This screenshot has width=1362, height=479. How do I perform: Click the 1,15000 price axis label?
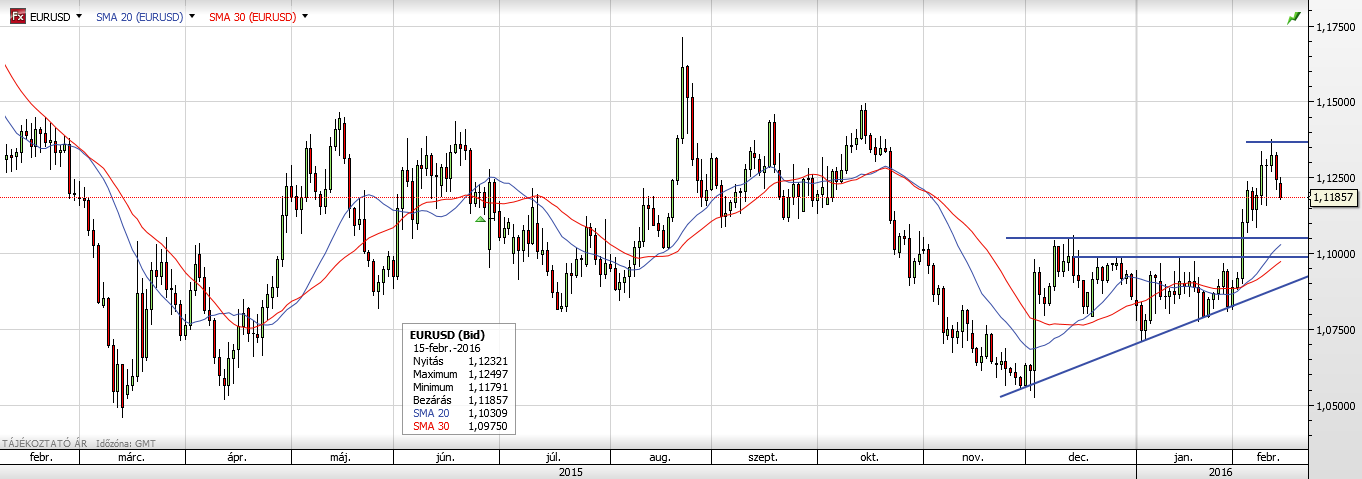point(1336,102)
